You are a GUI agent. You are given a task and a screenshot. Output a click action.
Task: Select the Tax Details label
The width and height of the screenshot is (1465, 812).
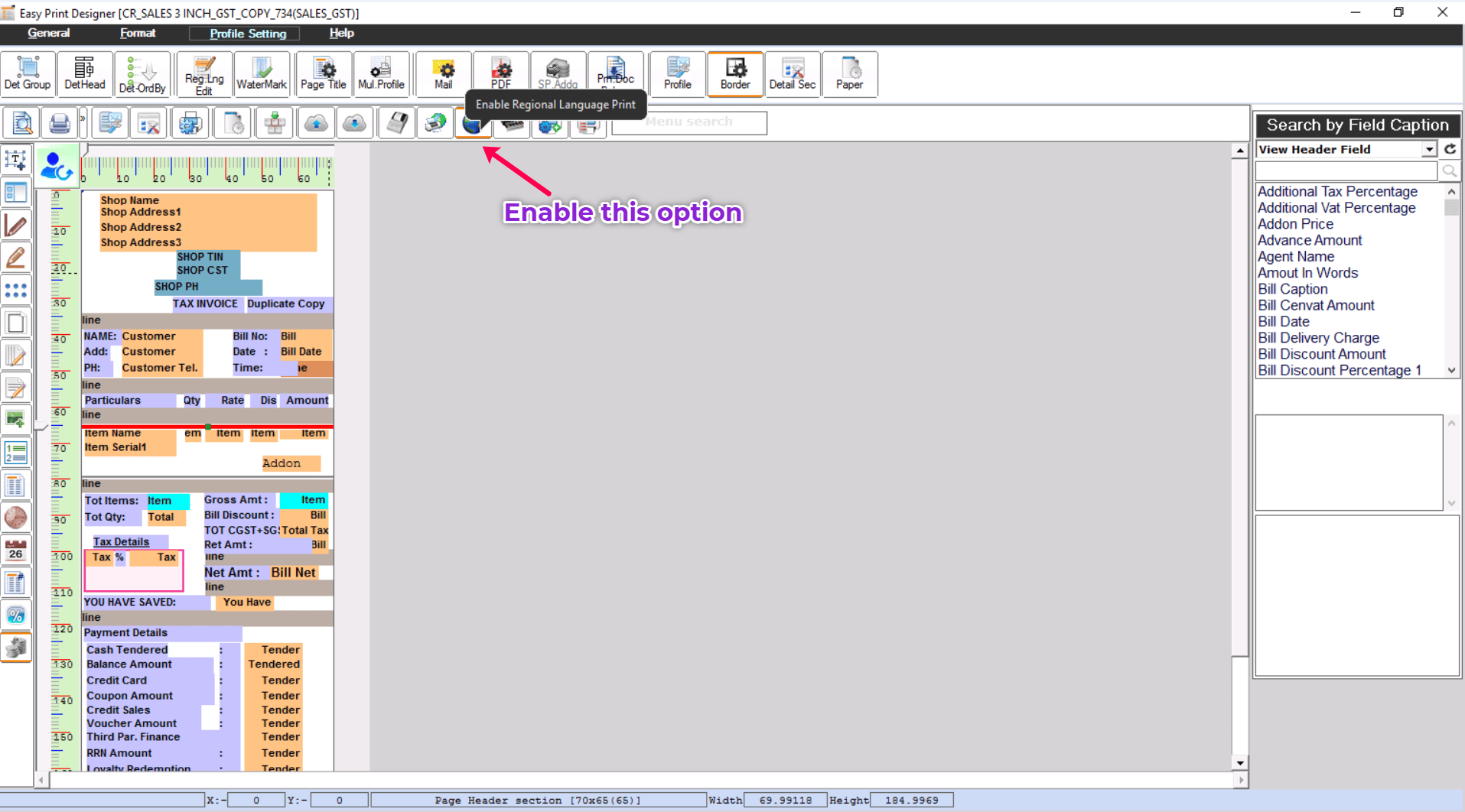coord(122,542)
